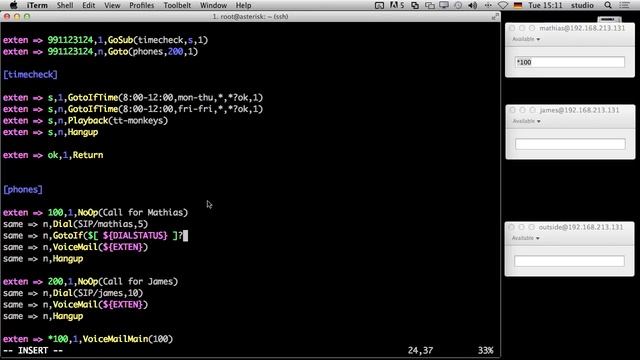Click outside@192.168.213.131 window title

click(x=581, y=227)
